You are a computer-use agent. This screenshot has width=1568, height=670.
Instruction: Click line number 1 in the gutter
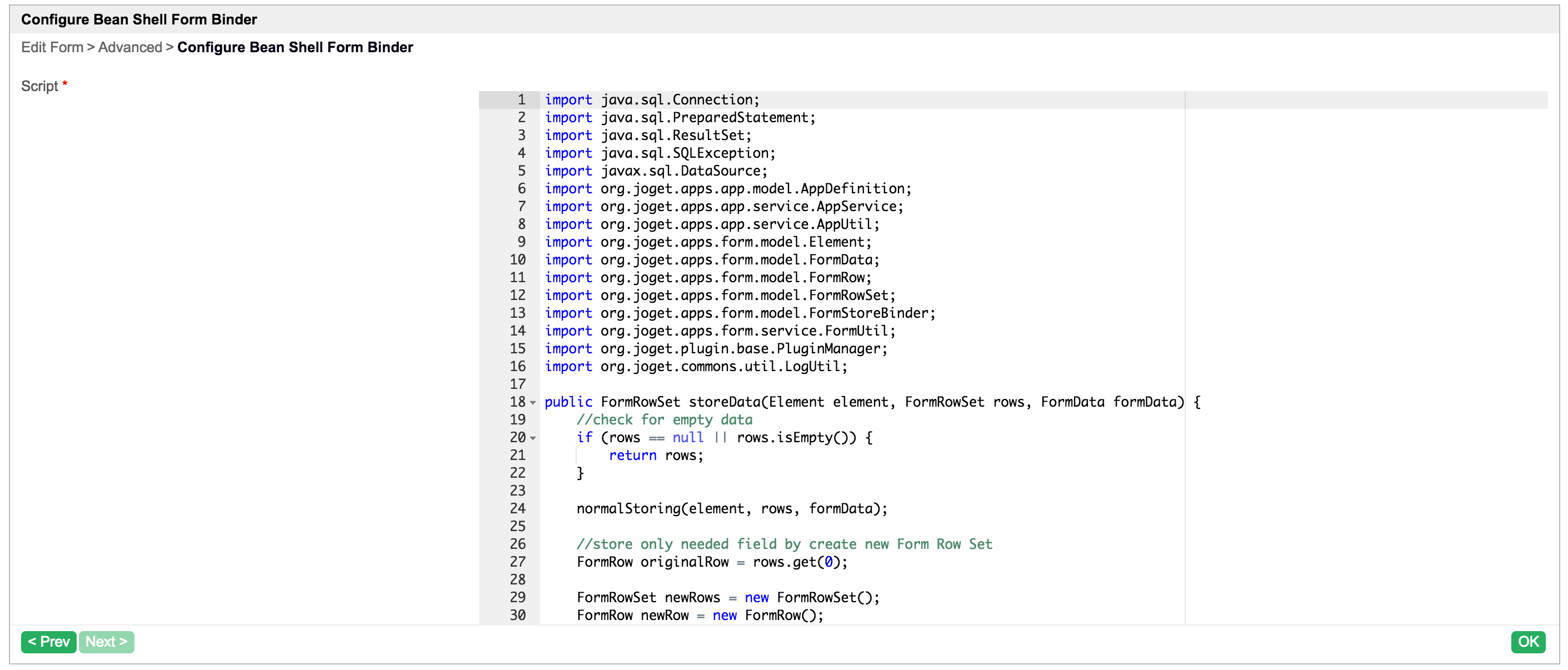coord(521,100)
